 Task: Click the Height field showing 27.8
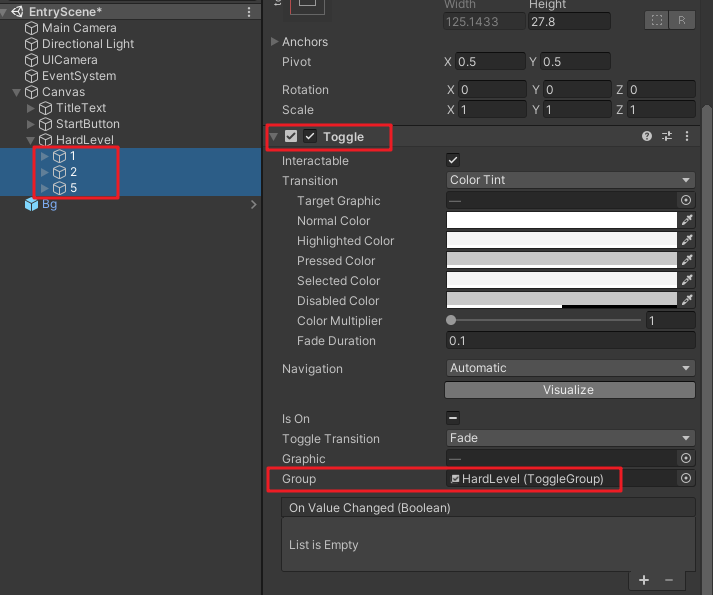(x=569, y=21)
